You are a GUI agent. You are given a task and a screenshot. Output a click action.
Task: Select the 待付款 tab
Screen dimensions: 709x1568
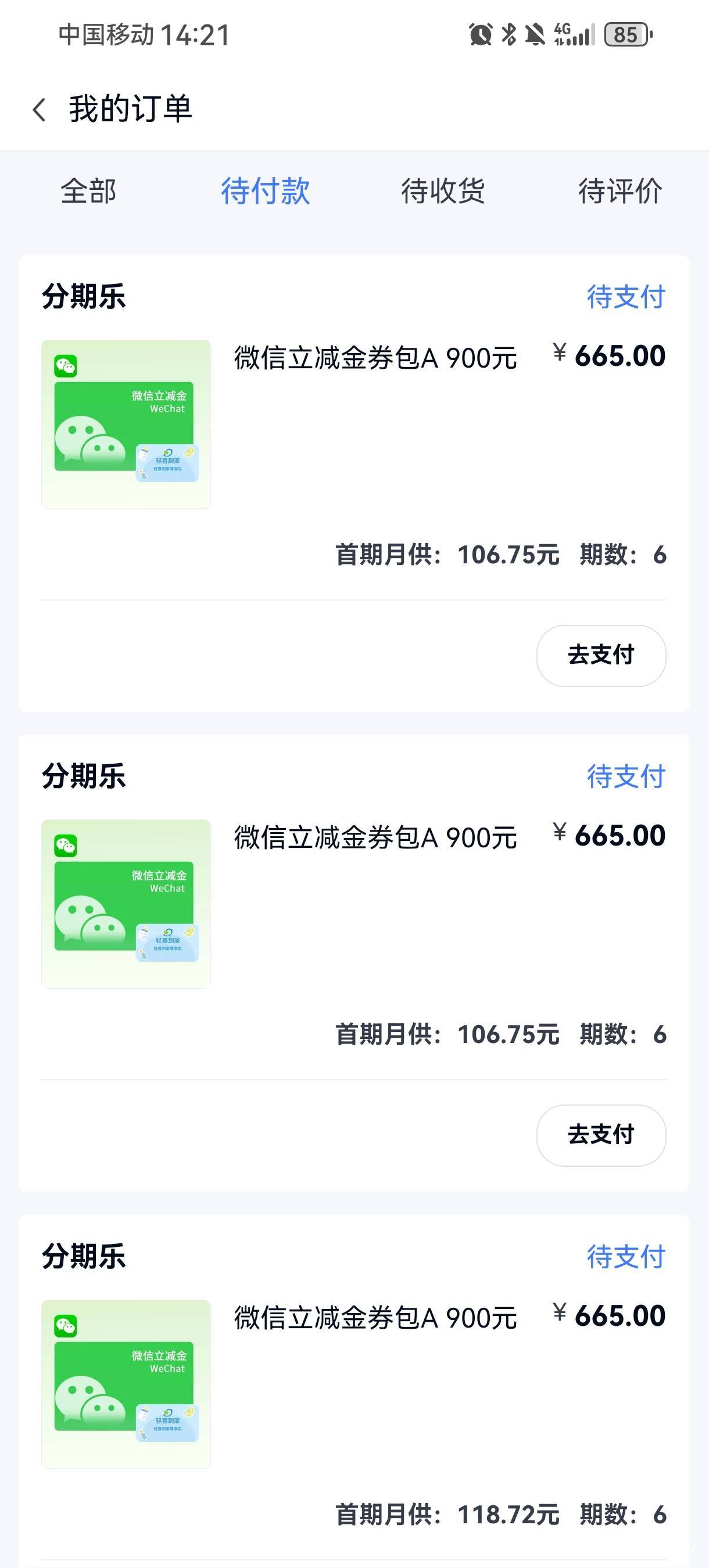point(266,191)
